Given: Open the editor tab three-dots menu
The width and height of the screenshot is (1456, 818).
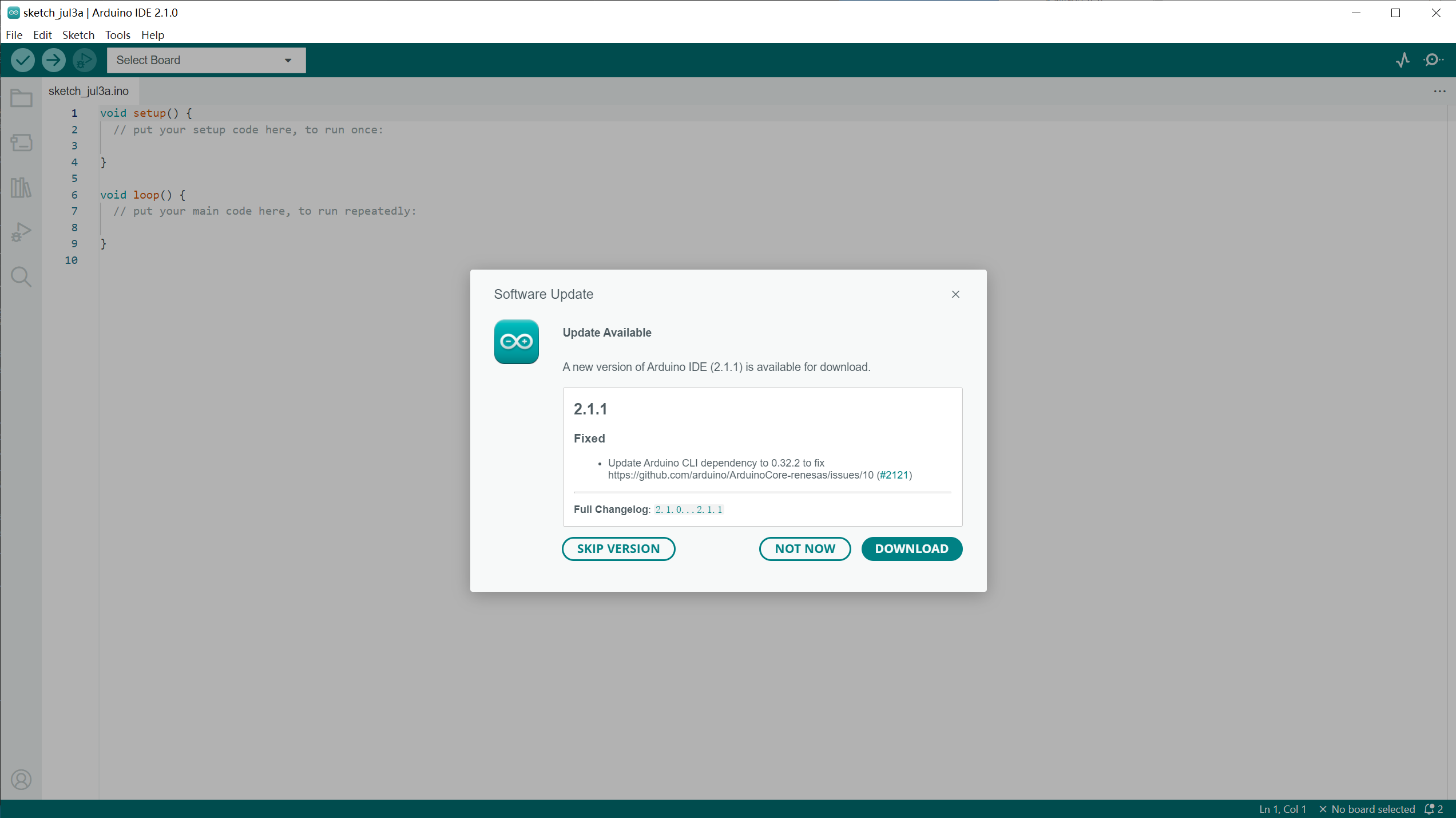Looking at the screenshot, I should click(1439, 92).
